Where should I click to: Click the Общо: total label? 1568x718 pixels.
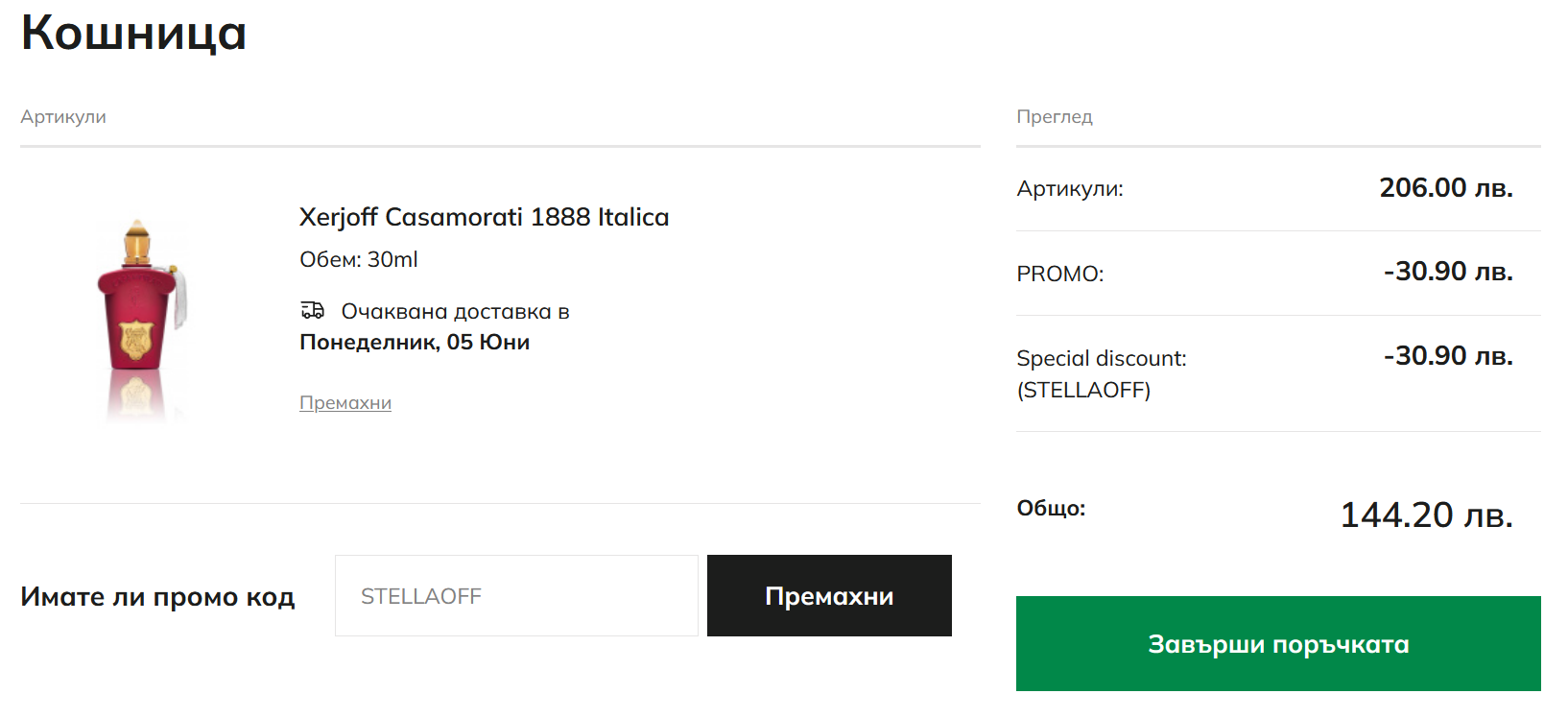(1051, 509)
